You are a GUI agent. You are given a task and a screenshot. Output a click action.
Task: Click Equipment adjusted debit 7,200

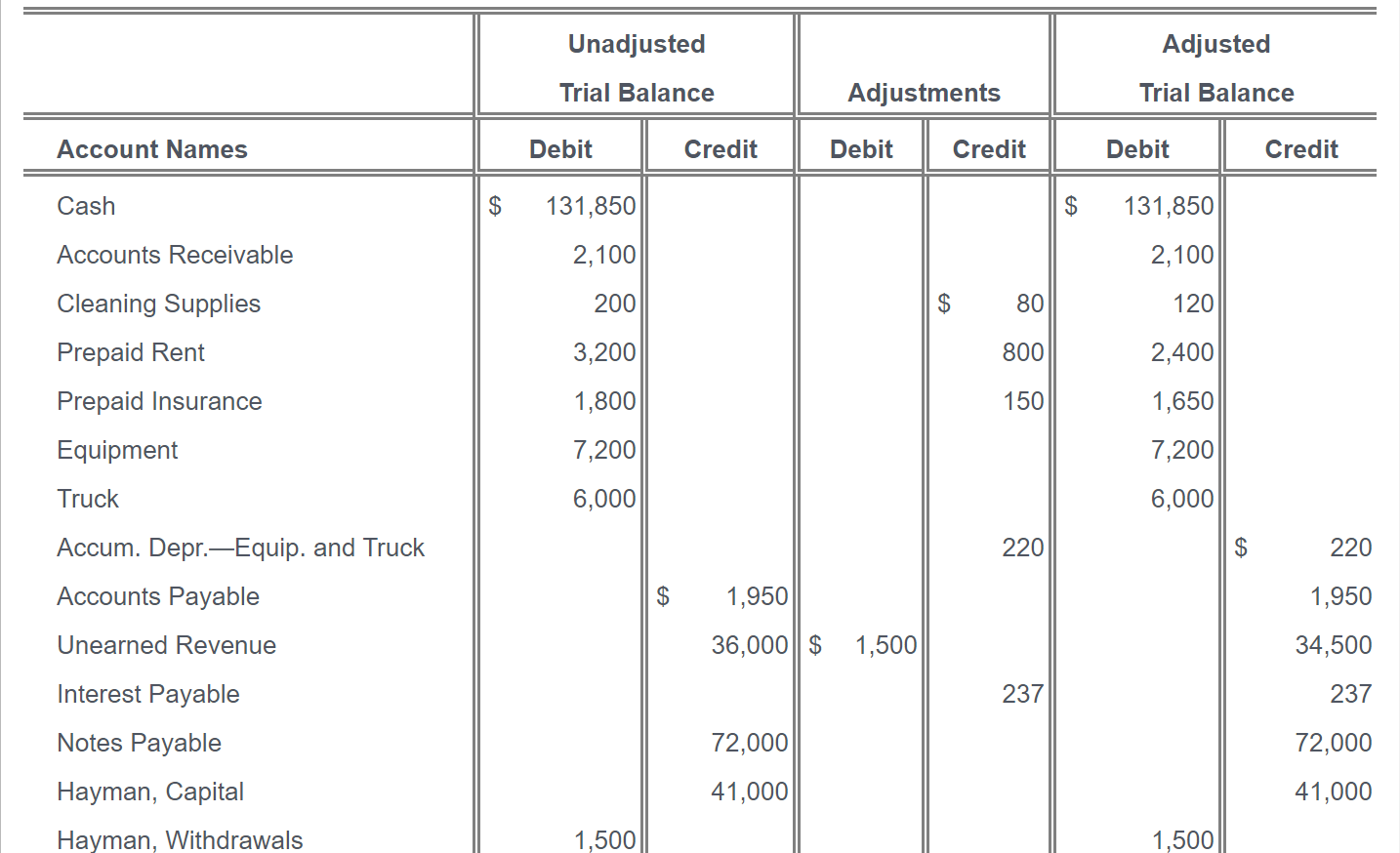tap(1181, 450)
